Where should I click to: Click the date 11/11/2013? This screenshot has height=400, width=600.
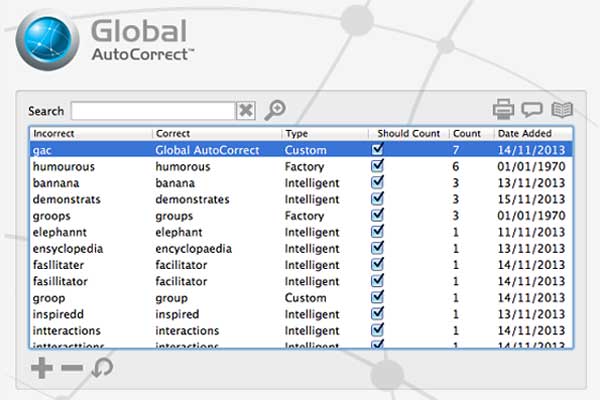(x=531, y=232)
